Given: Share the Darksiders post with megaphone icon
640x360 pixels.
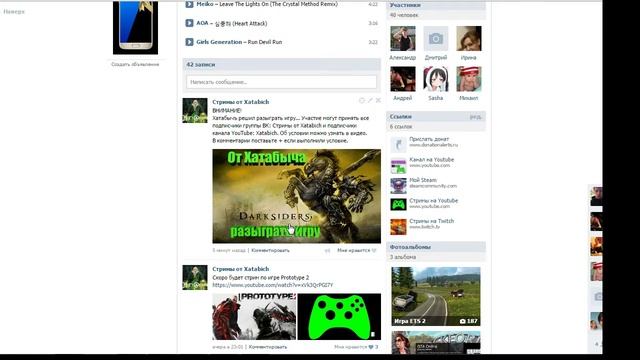Looking at the screenshot, I should point(327,250).
